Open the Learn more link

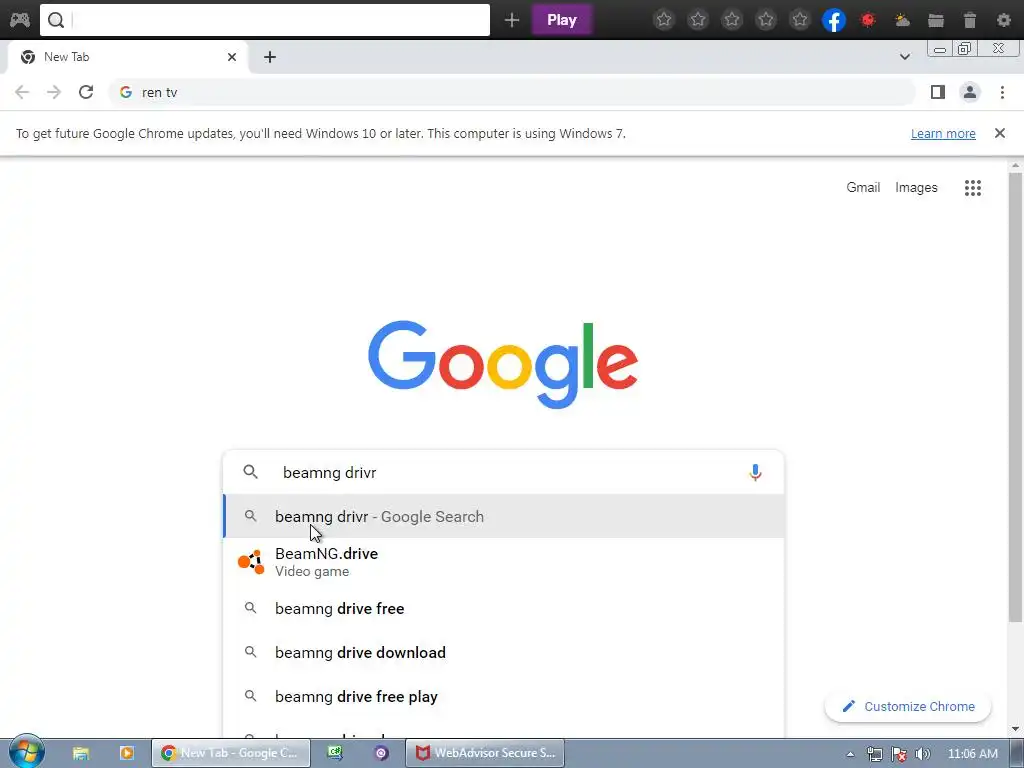pyautogui.click(x=943, y=134)
